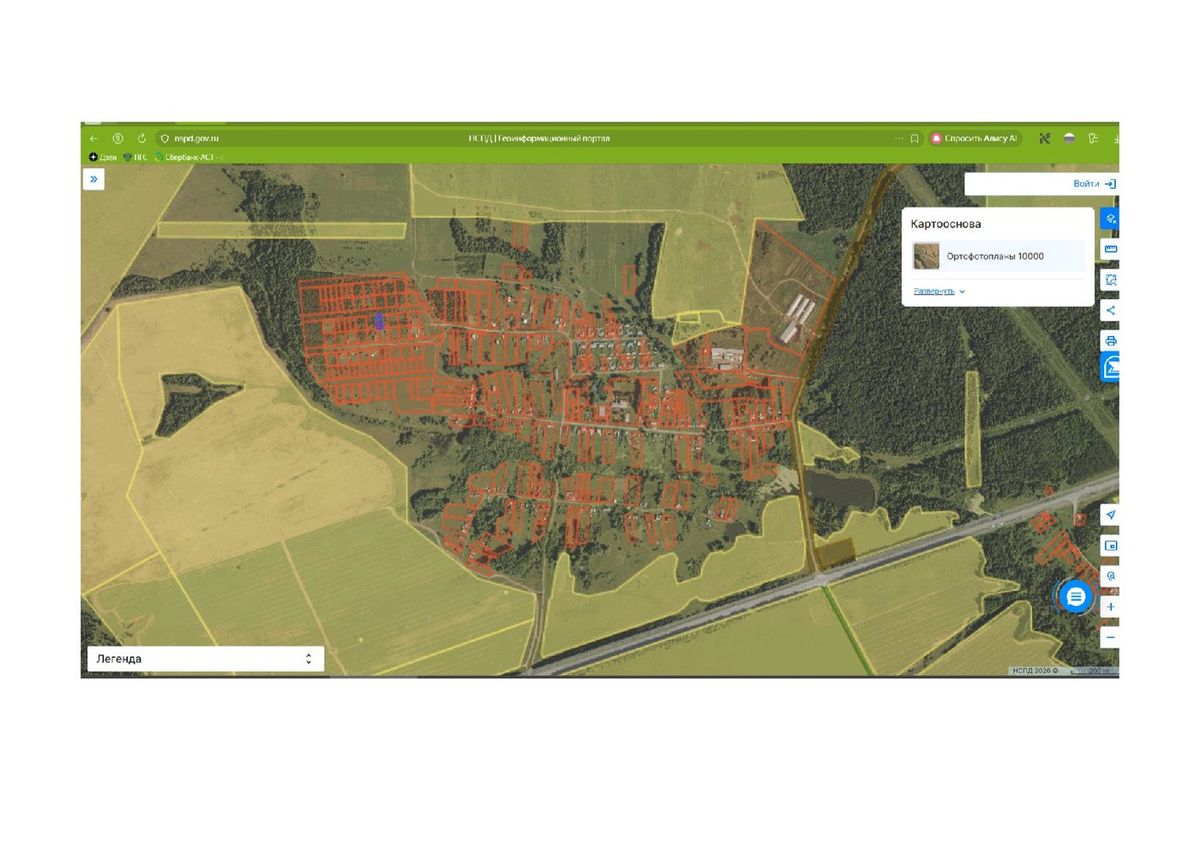Open the Дзен bookmark

tap(103, 157)
